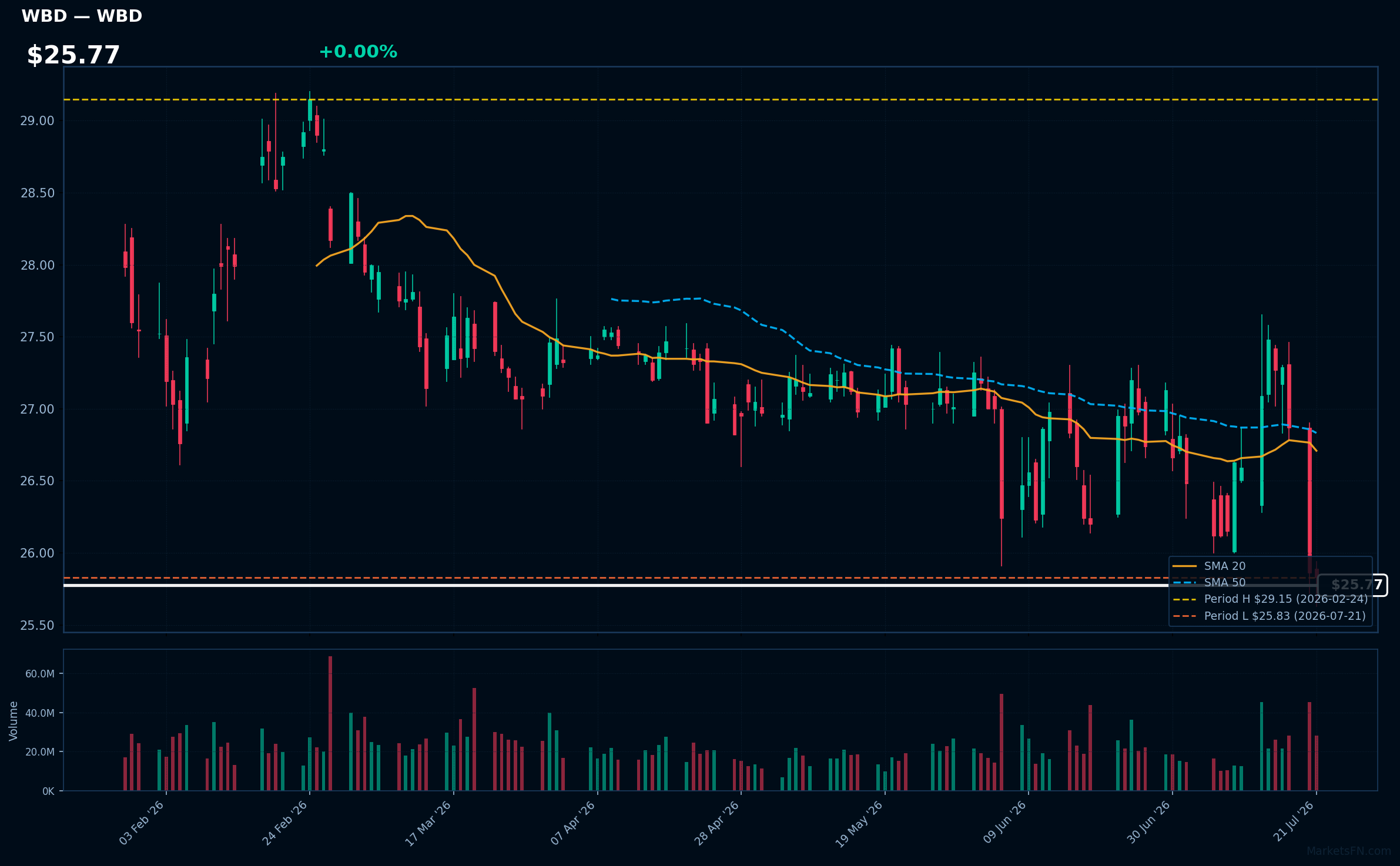Click the 26.00 price axis label
The width and height of the screenshot is (1400, 866).
coord(37,553)
